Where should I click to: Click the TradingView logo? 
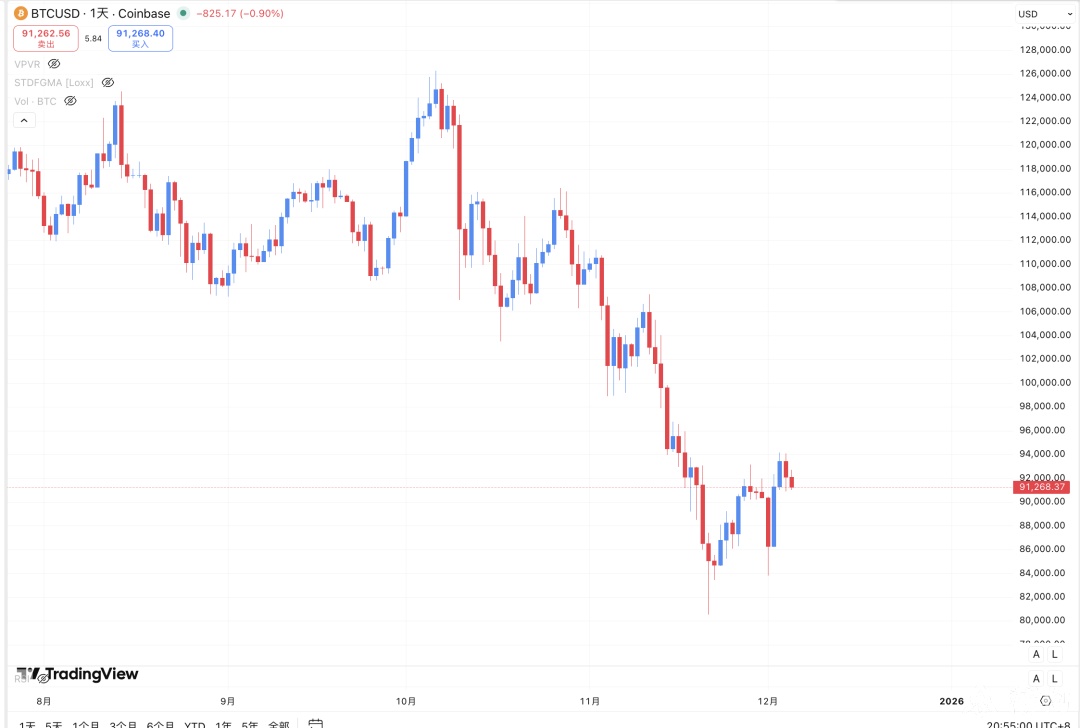point(77,674)
